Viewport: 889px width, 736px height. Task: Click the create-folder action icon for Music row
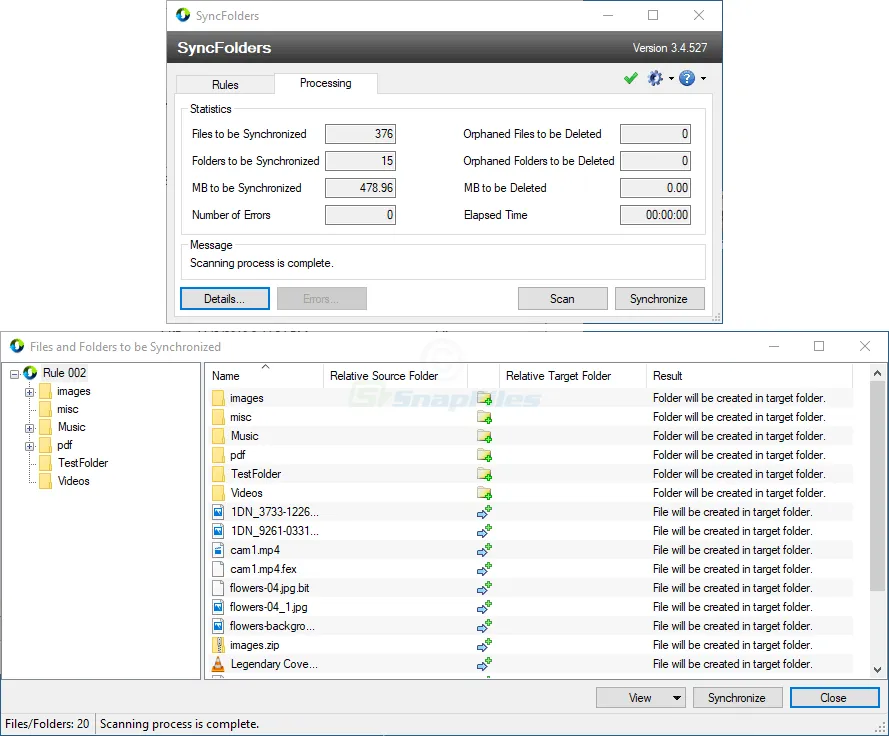click(484, 437)
